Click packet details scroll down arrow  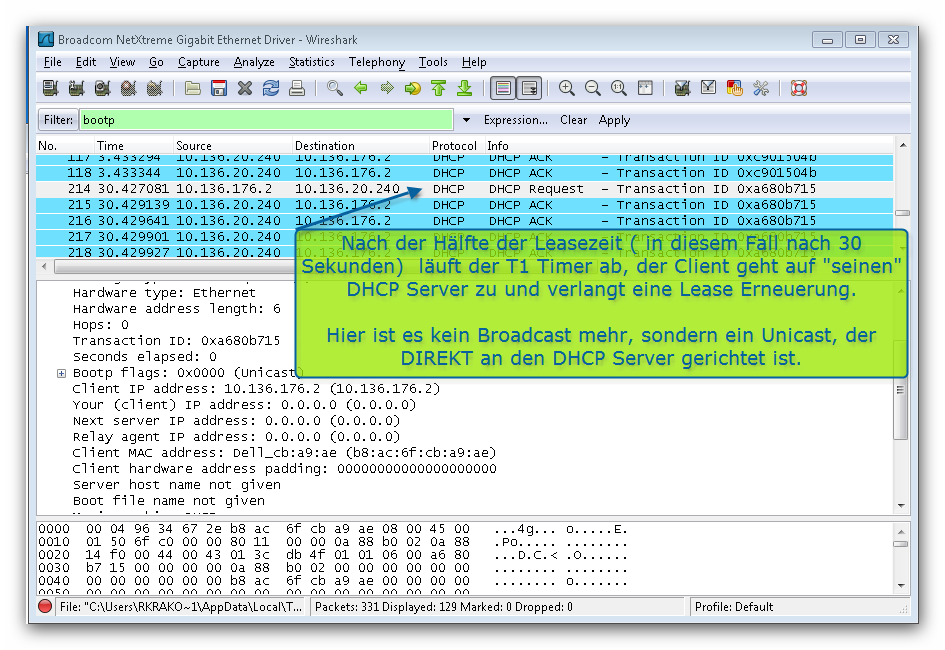click(x=901, y=505)
